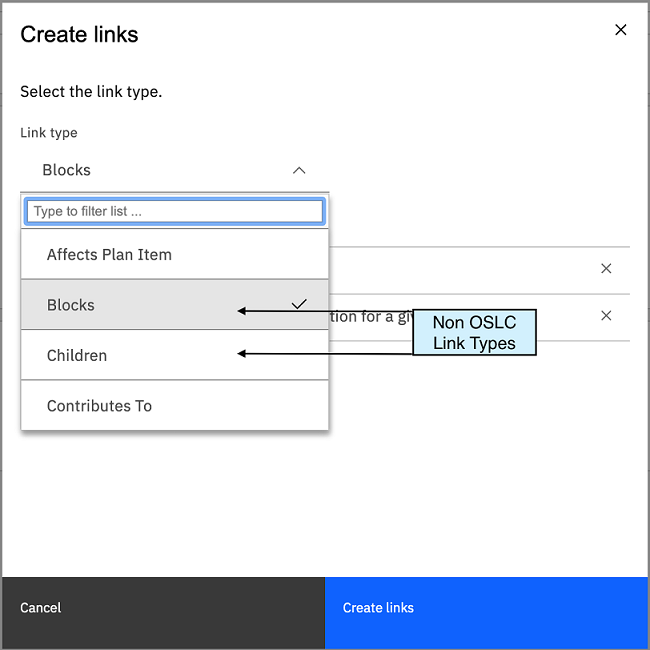Remove the first listed item with X

606,268
